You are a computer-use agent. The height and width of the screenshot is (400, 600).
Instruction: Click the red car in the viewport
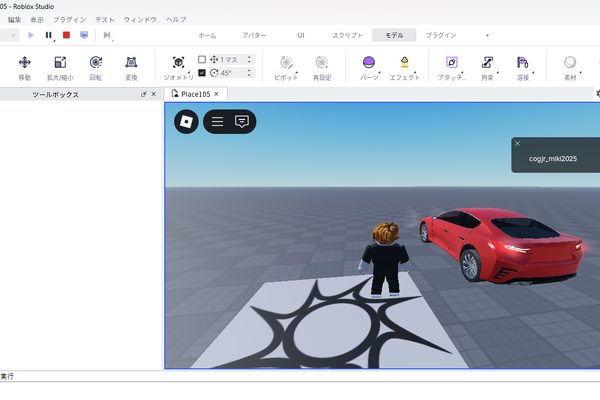(x=501, y=245)
